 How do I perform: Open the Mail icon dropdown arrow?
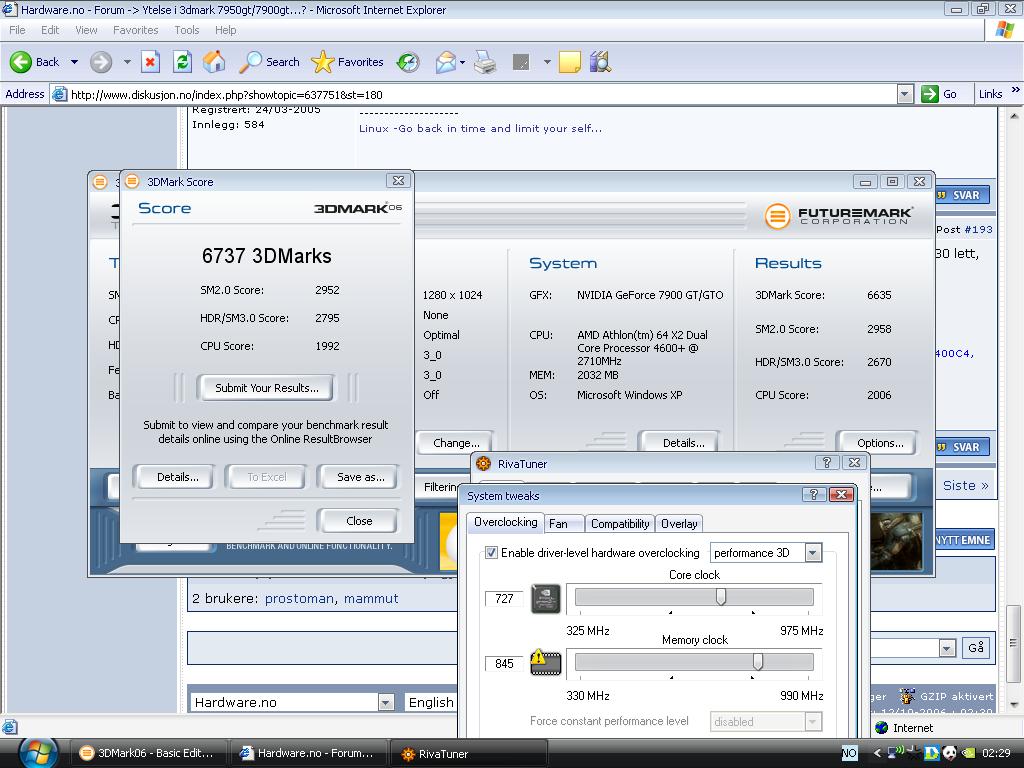pyautogui.click(x=462, y=63)
